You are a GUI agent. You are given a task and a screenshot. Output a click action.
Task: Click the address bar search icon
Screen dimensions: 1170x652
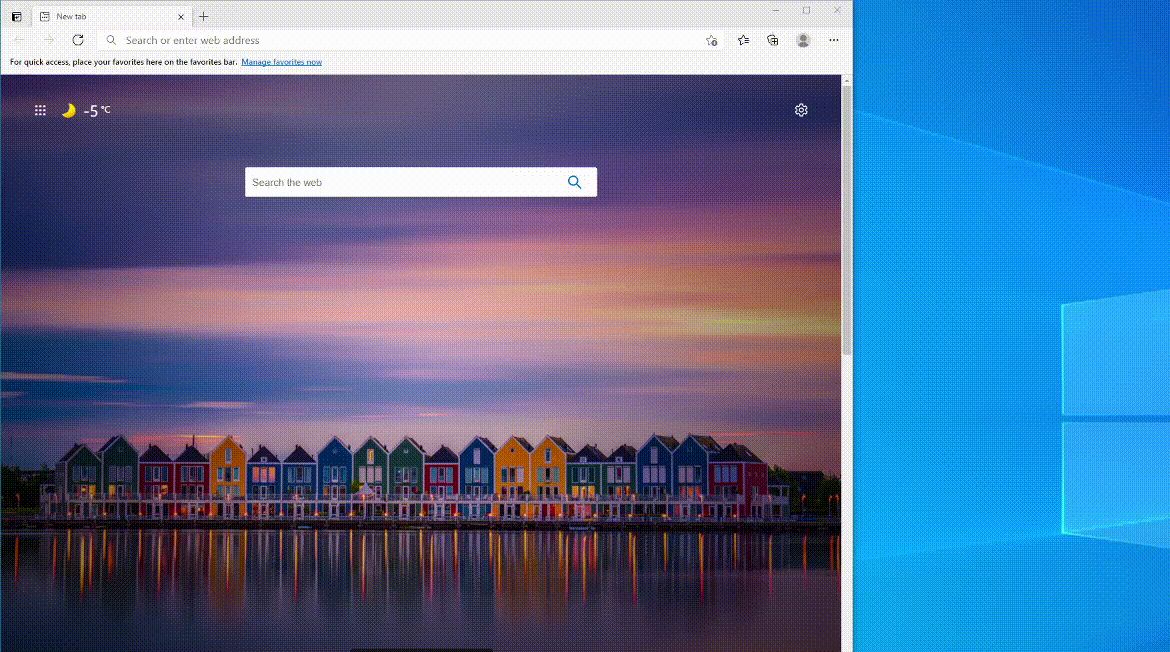[110, 40]
